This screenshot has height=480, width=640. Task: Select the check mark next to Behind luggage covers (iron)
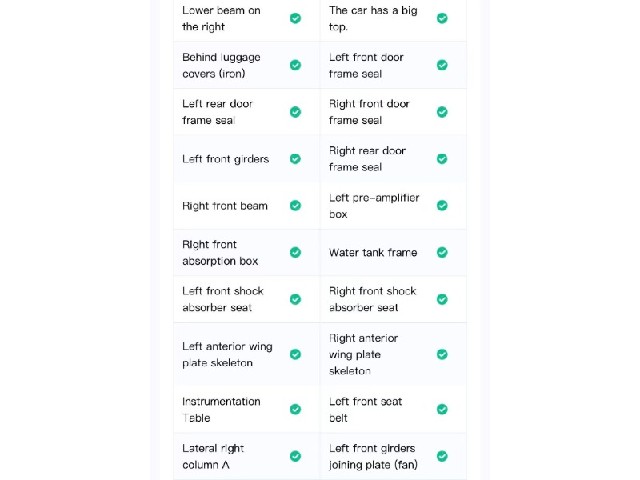tap(296, 65)
